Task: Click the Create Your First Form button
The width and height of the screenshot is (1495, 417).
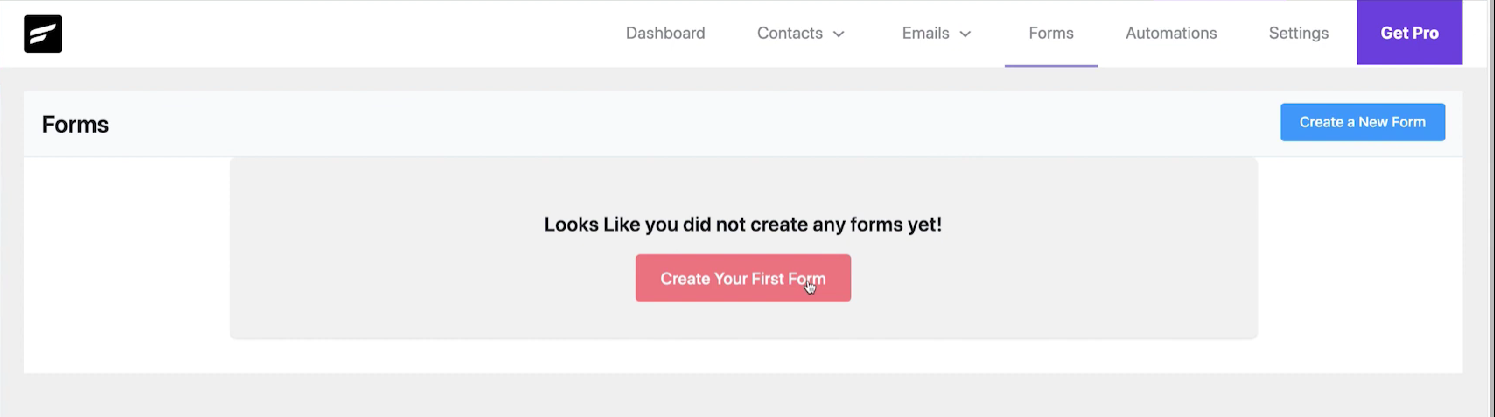Action: (x=743, y=278)
